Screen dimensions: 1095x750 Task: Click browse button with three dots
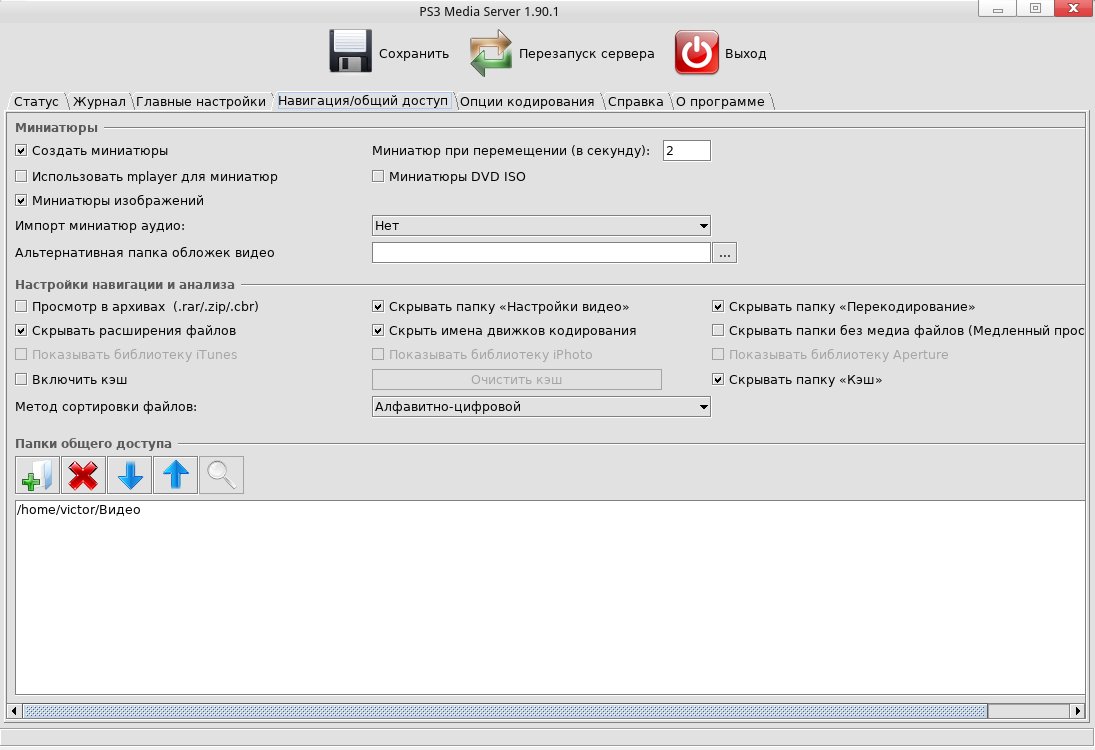tap(725, 253)
